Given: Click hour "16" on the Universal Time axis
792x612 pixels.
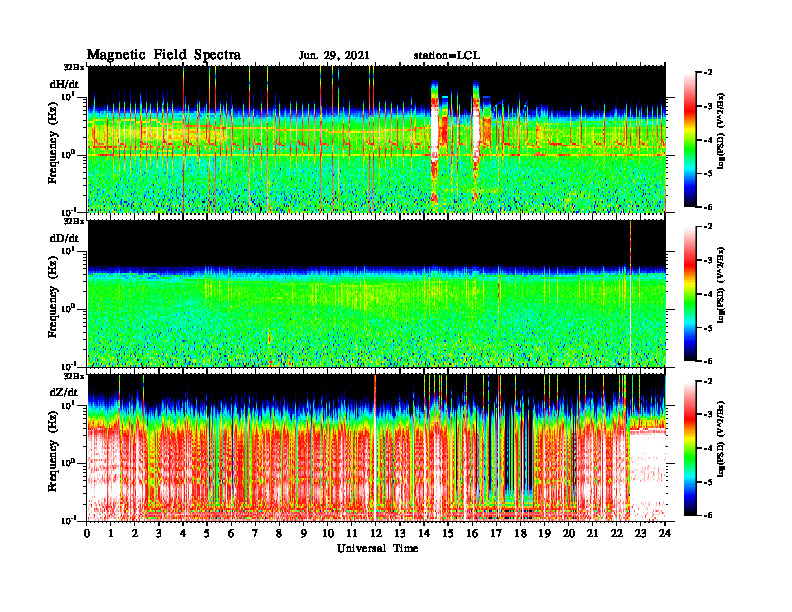Looking at the screenshot, I should pyautogui.click(x=472, y=534).
